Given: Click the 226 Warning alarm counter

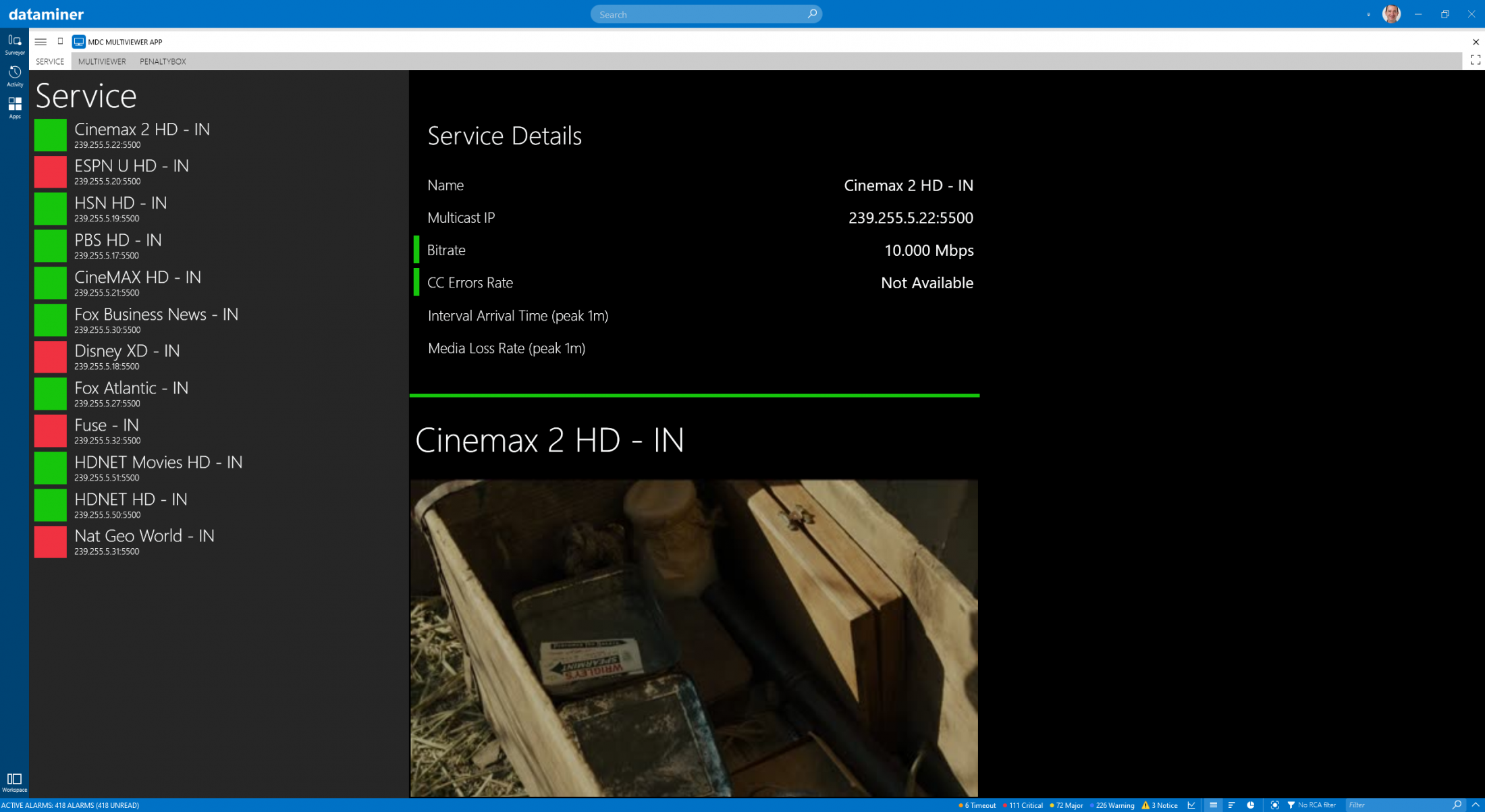Looking at the screenshot, I should tap(1112, 805).
